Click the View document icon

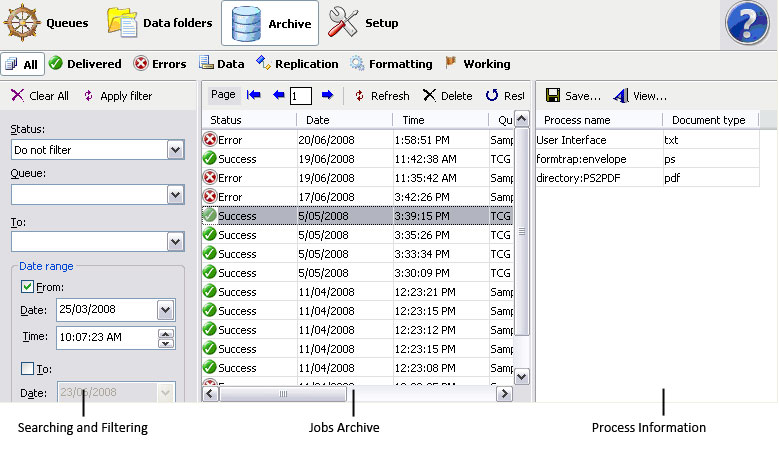[621, 95]
